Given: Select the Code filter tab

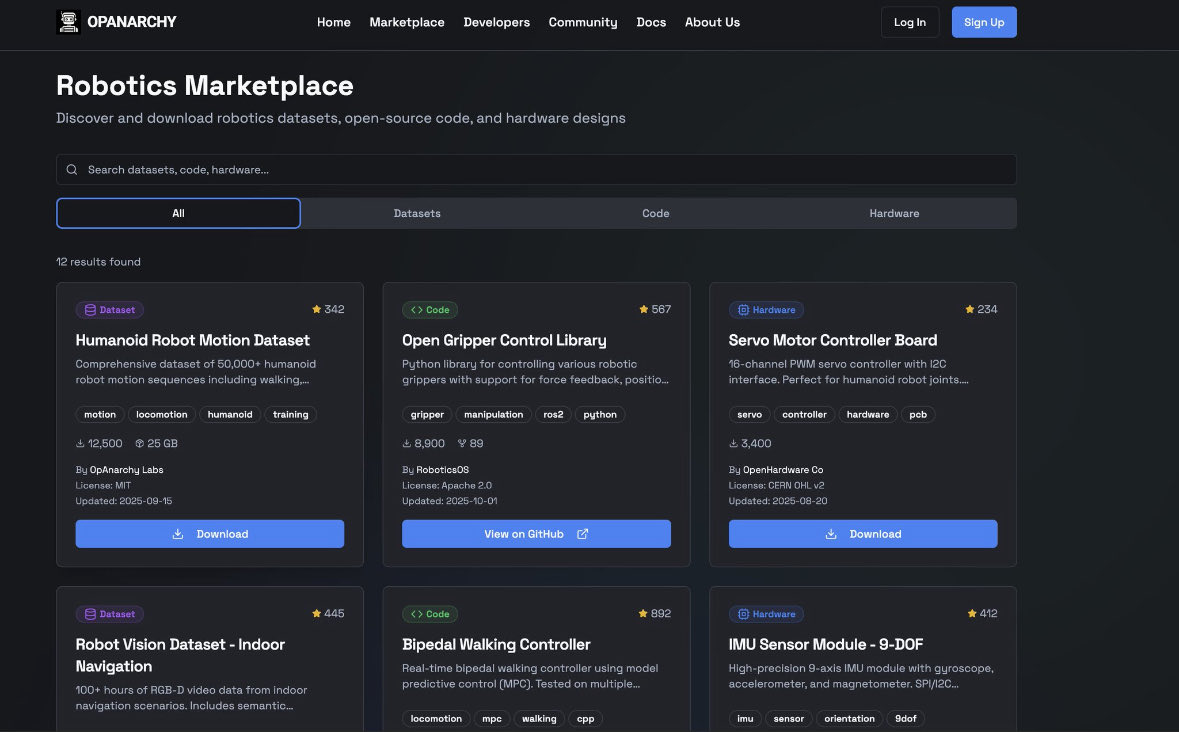Looking at the screenshot, I should pos(656,213).
